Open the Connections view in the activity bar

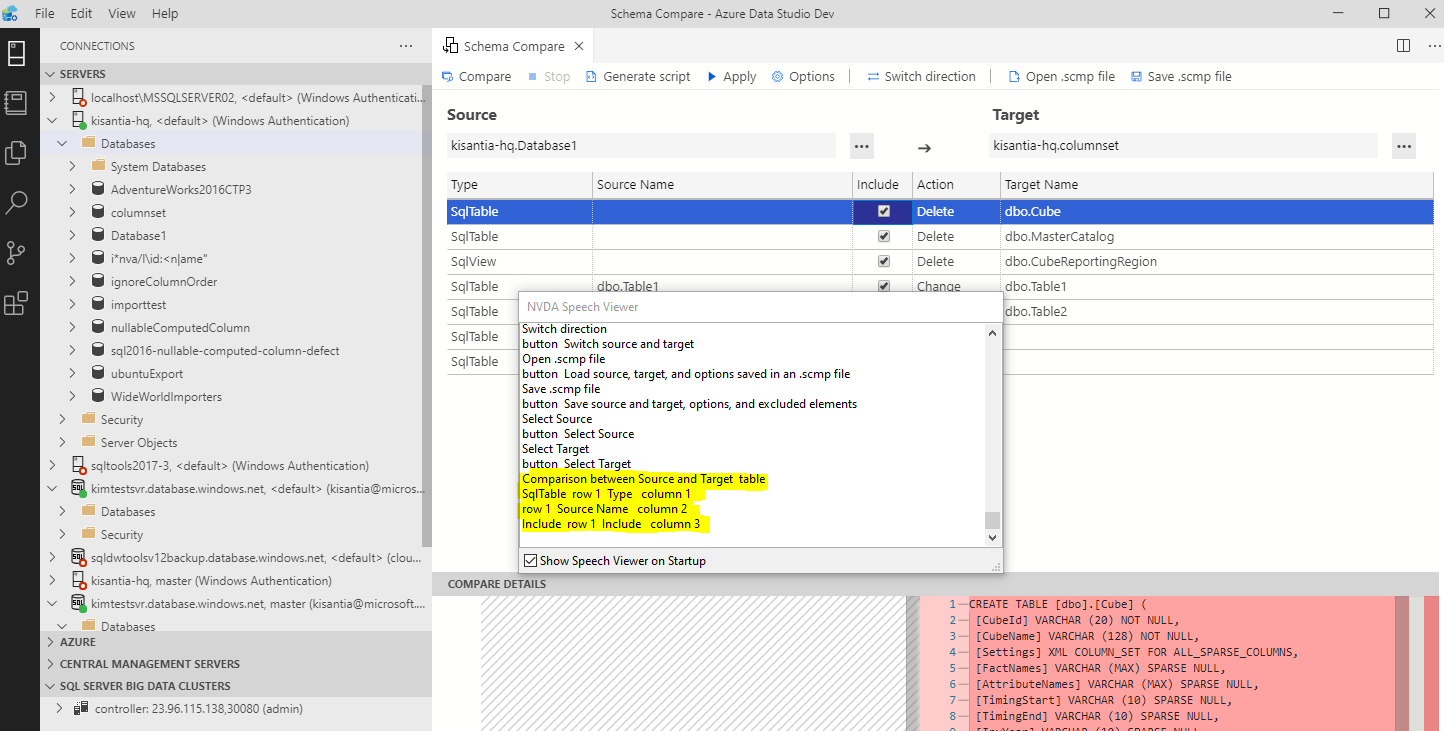[16, 54]
